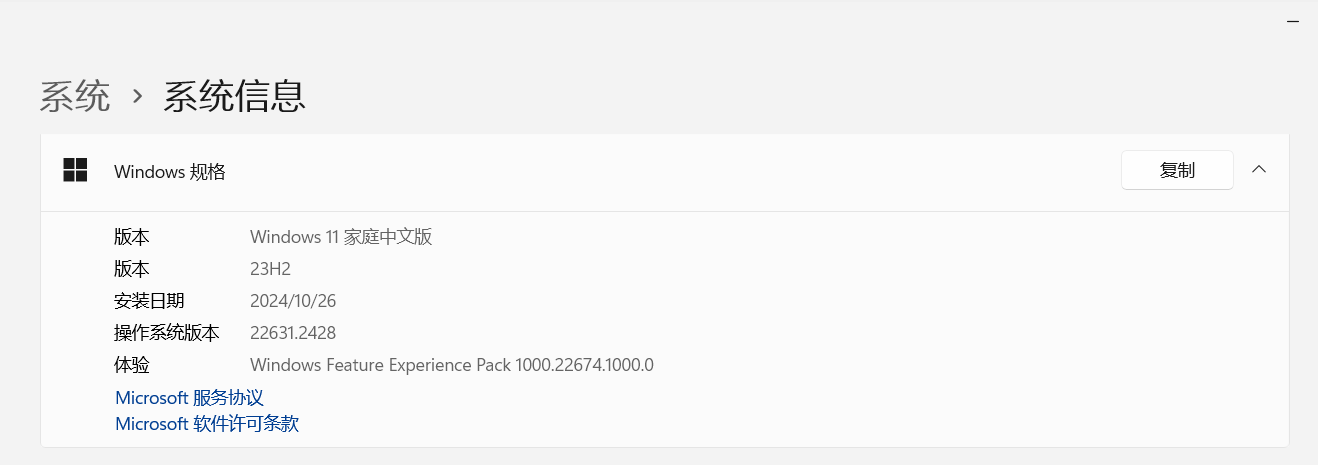Click the 版本 label beside 23H2
Screen dimensions: 1318x465
coord(132,269)
